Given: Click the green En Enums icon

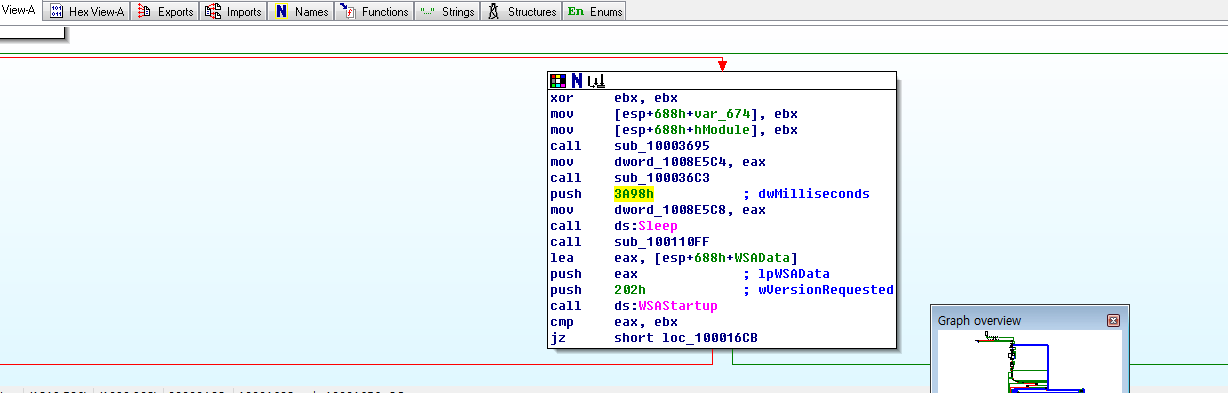Looking at the screenshot, I should (x=576, y=12).
